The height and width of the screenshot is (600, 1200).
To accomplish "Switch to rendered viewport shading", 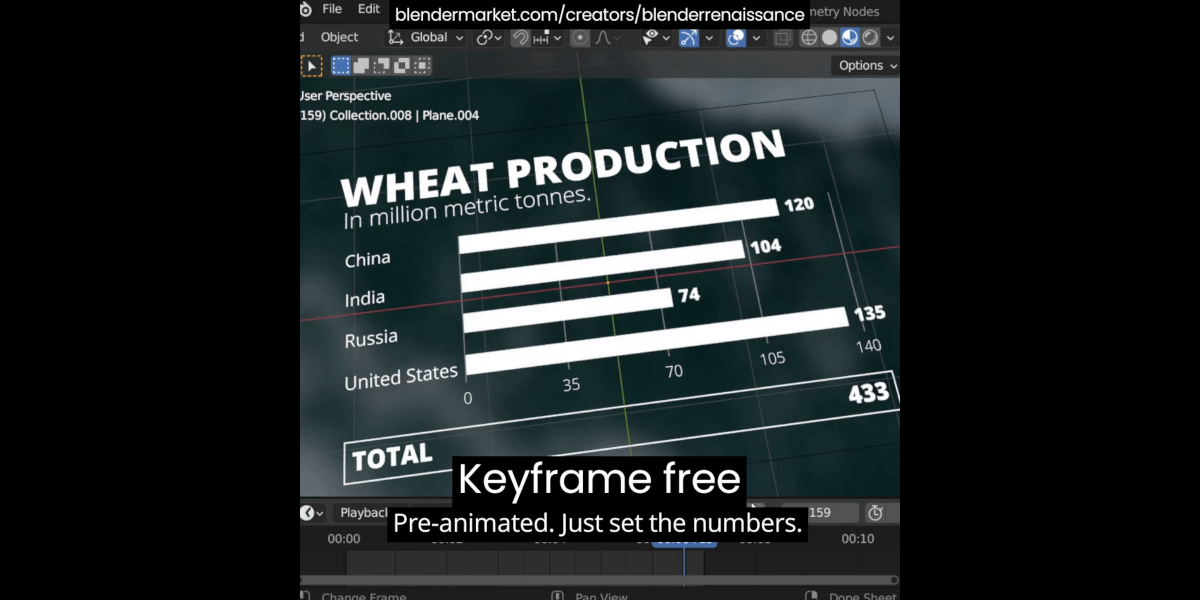I will tap(870, 38).
